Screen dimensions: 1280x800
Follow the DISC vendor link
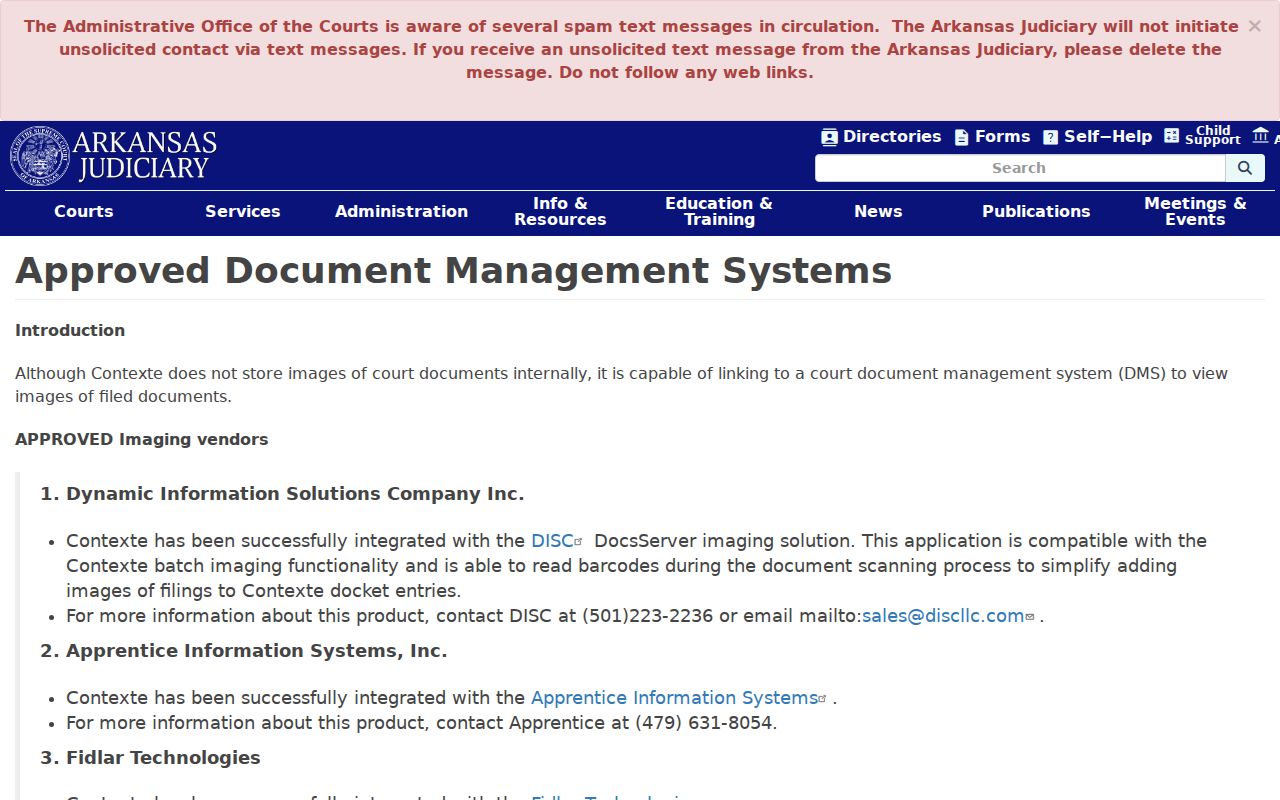pyautogui.click(x=552, y=541)
